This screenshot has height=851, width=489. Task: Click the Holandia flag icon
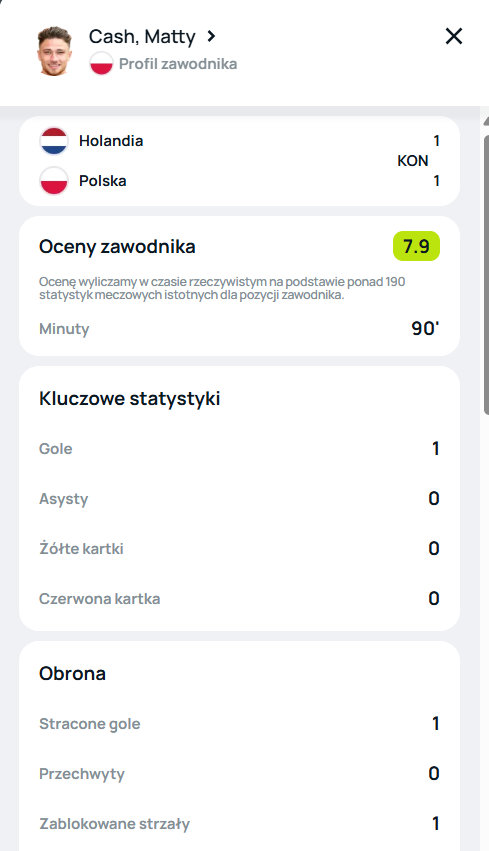tap(54, 141)
